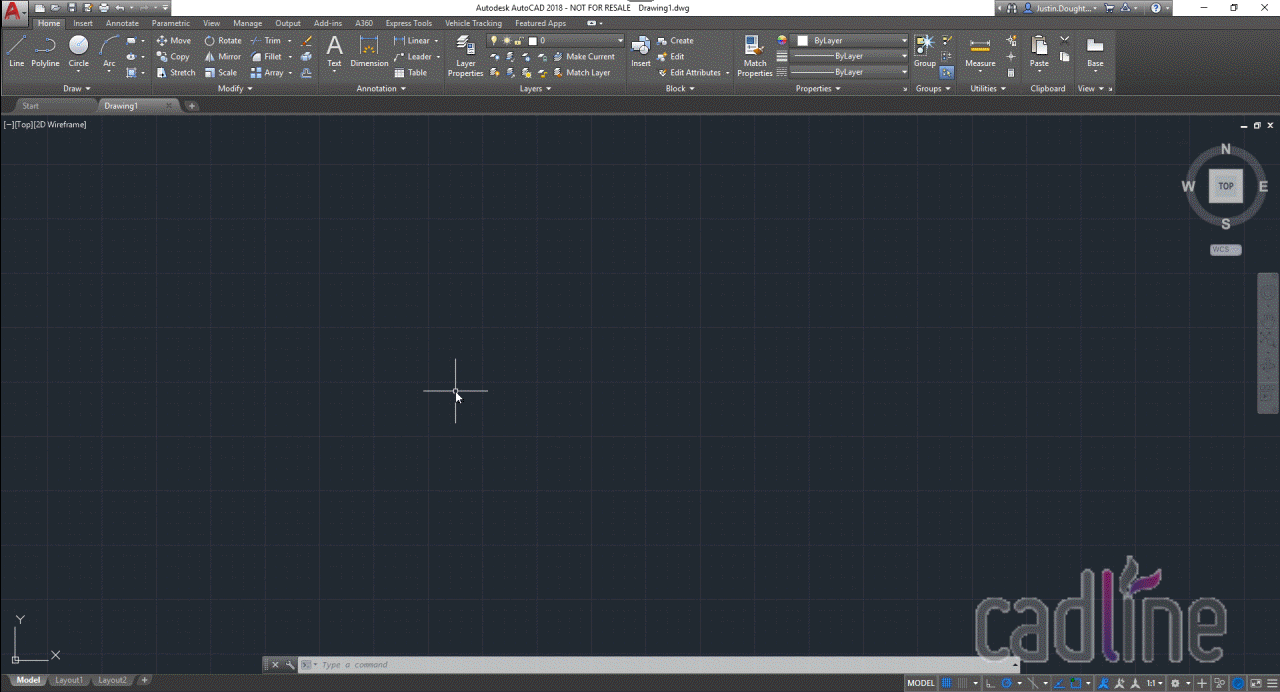Click the Group tool

[925, 50]
